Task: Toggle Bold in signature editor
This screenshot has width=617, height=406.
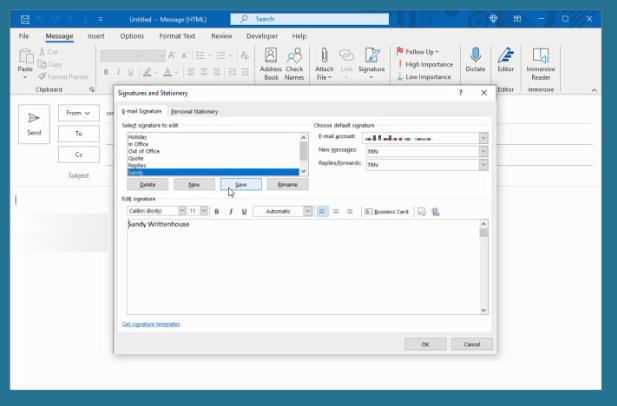Action: [x=216, y=212]
